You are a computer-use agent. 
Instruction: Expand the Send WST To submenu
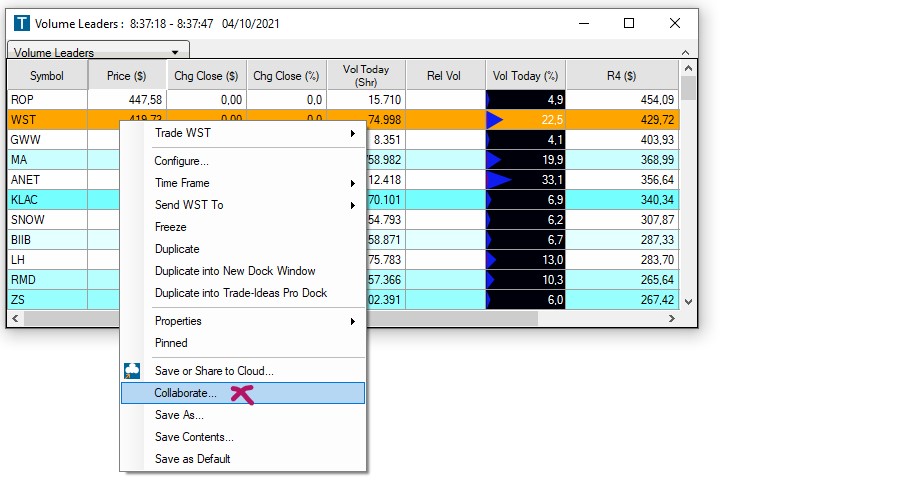point(352,205)
